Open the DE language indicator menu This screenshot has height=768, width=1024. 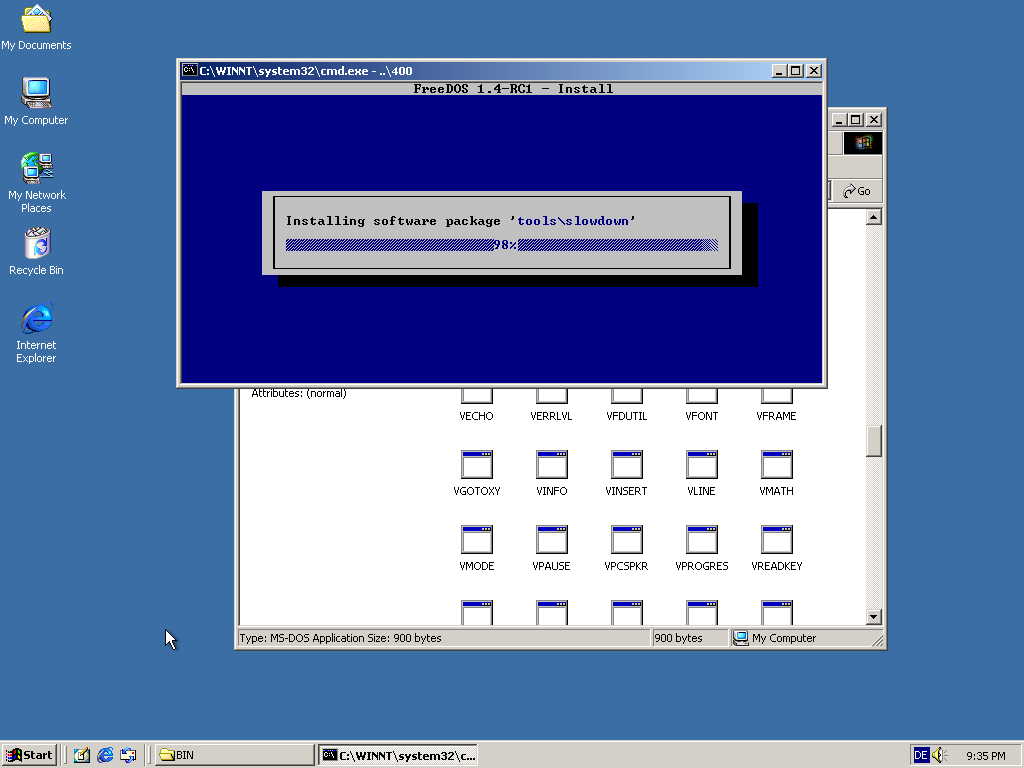[x=920, y=755]
